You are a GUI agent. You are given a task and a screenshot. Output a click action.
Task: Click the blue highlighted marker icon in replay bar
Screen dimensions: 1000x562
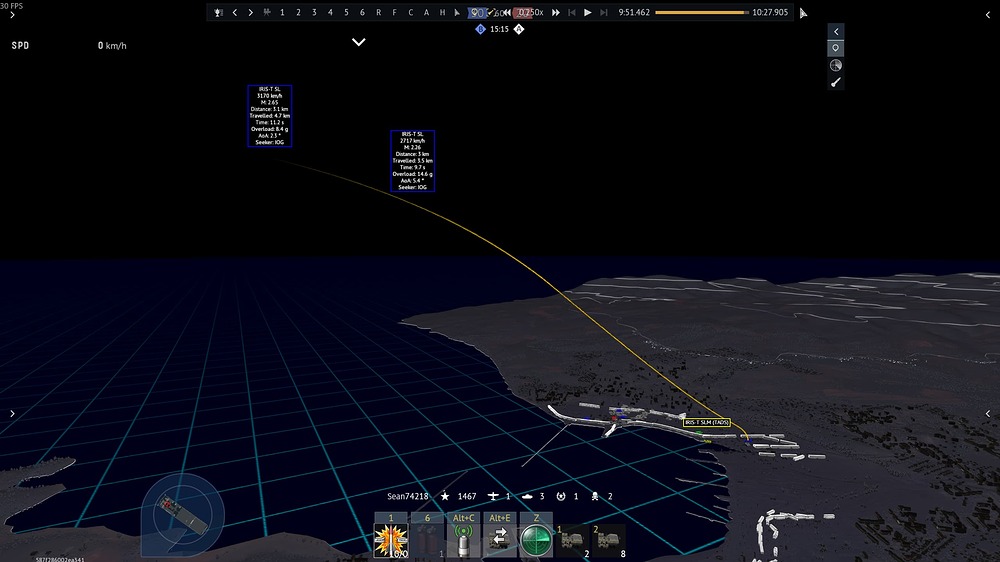point(476,12)
